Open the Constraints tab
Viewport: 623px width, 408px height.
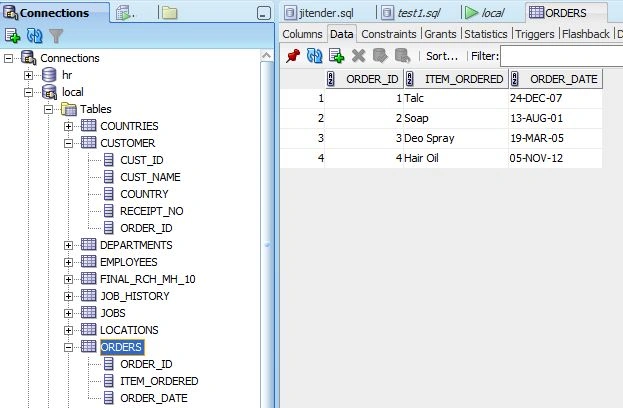[389, 34]
